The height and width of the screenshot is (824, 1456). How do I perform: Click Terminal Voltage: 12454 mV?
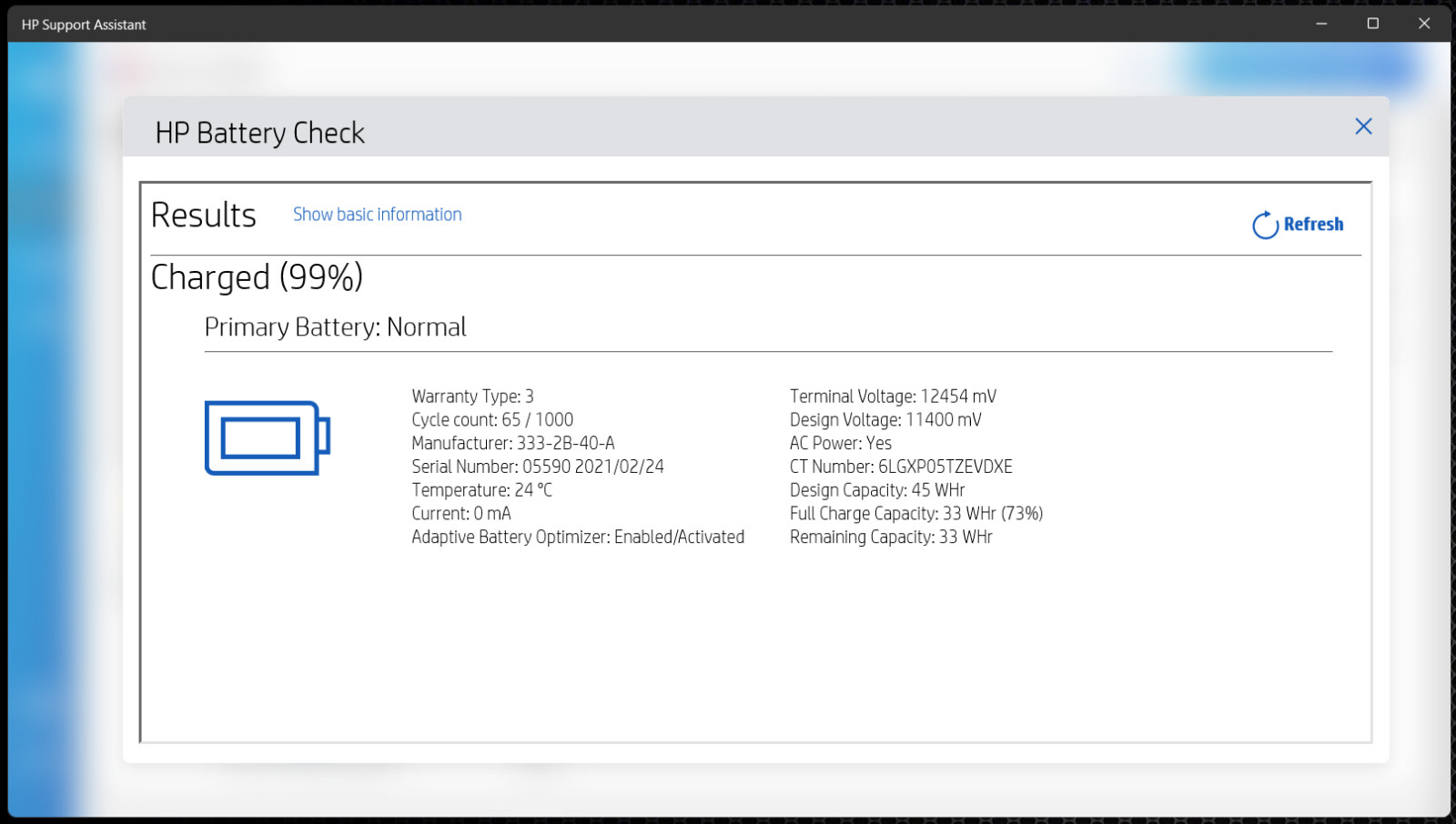click(893, 397)
